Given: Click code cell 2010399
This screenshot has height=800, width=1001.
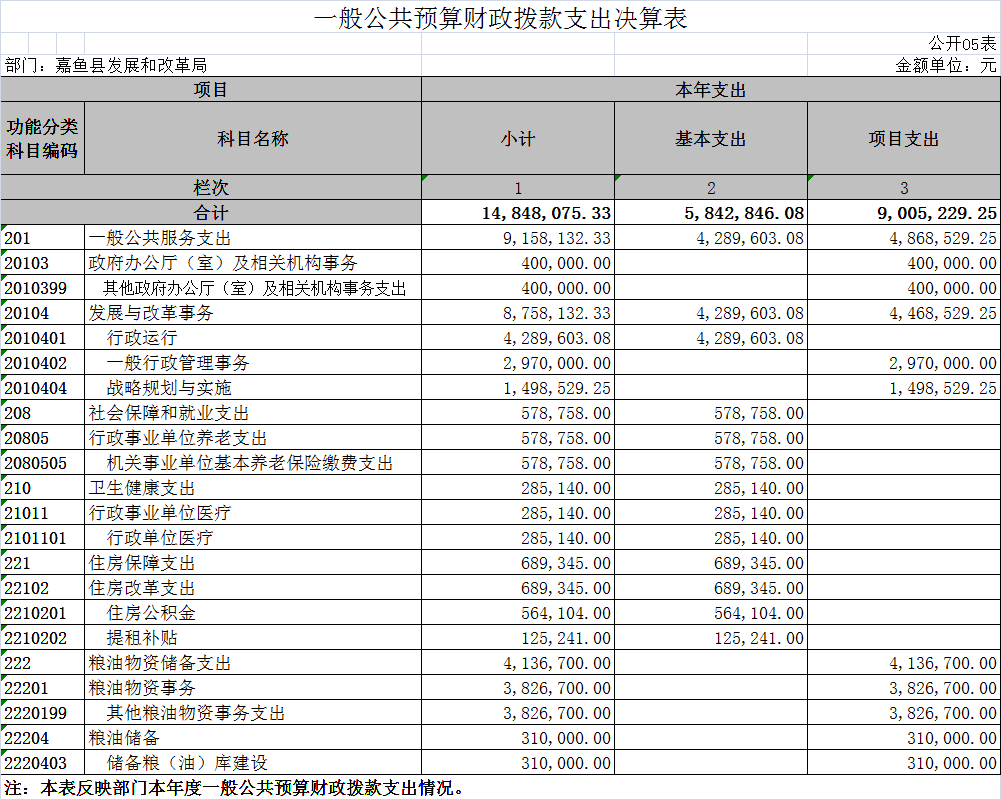Looking at the screenshot, I should tap(42, 287).
